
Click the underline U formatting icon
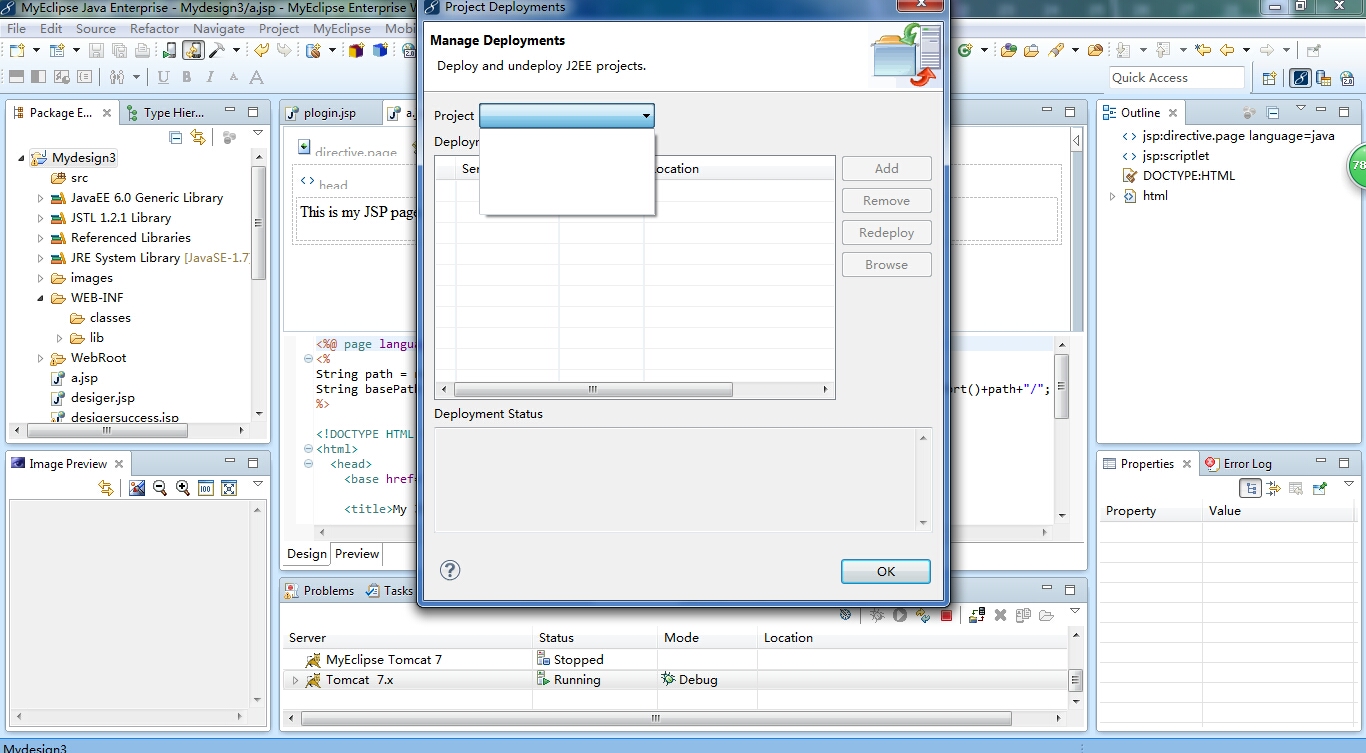[163, 77]
